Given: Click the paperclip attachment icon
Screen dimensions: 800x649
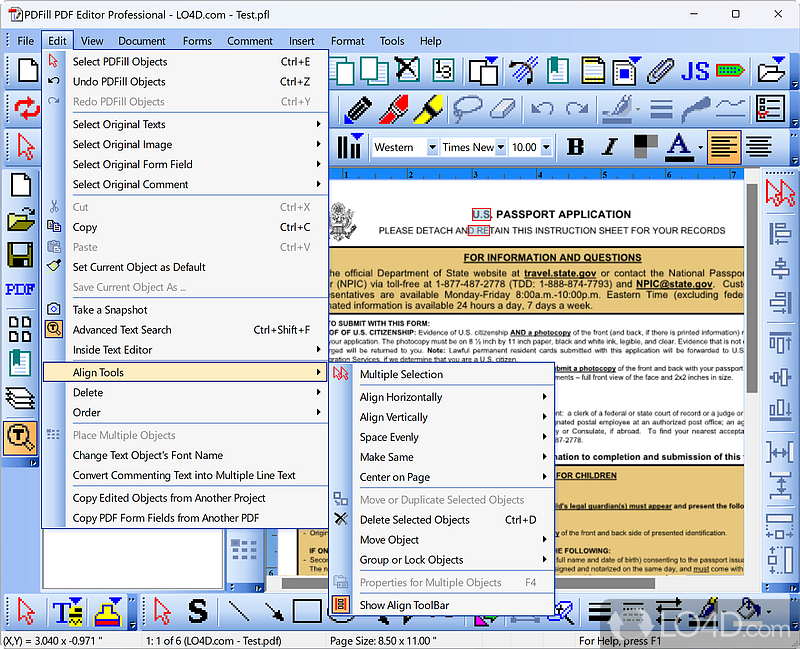Looking at the screenshot, I should tap(660, 70).
